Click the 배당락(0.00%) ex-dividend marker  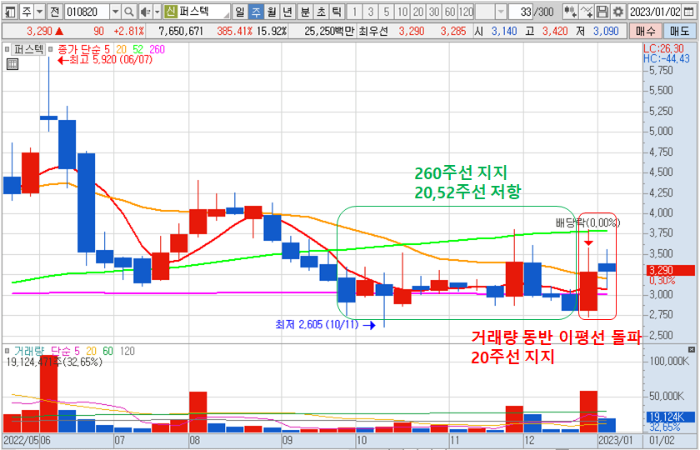pyautogui.click(x=588, y=222)
